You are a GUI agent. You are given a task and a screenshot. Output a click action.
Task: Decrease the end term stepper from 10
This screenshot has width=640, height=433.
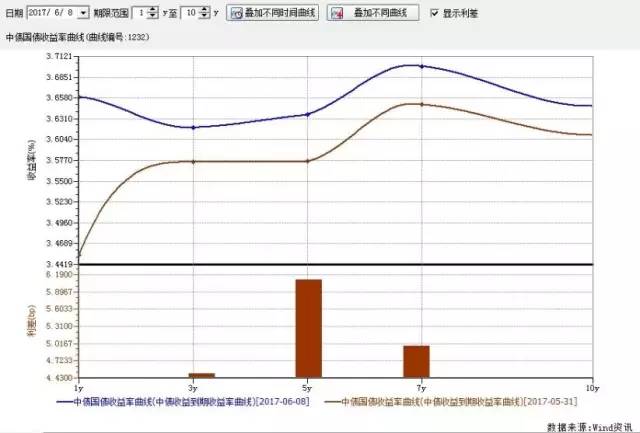205,18
